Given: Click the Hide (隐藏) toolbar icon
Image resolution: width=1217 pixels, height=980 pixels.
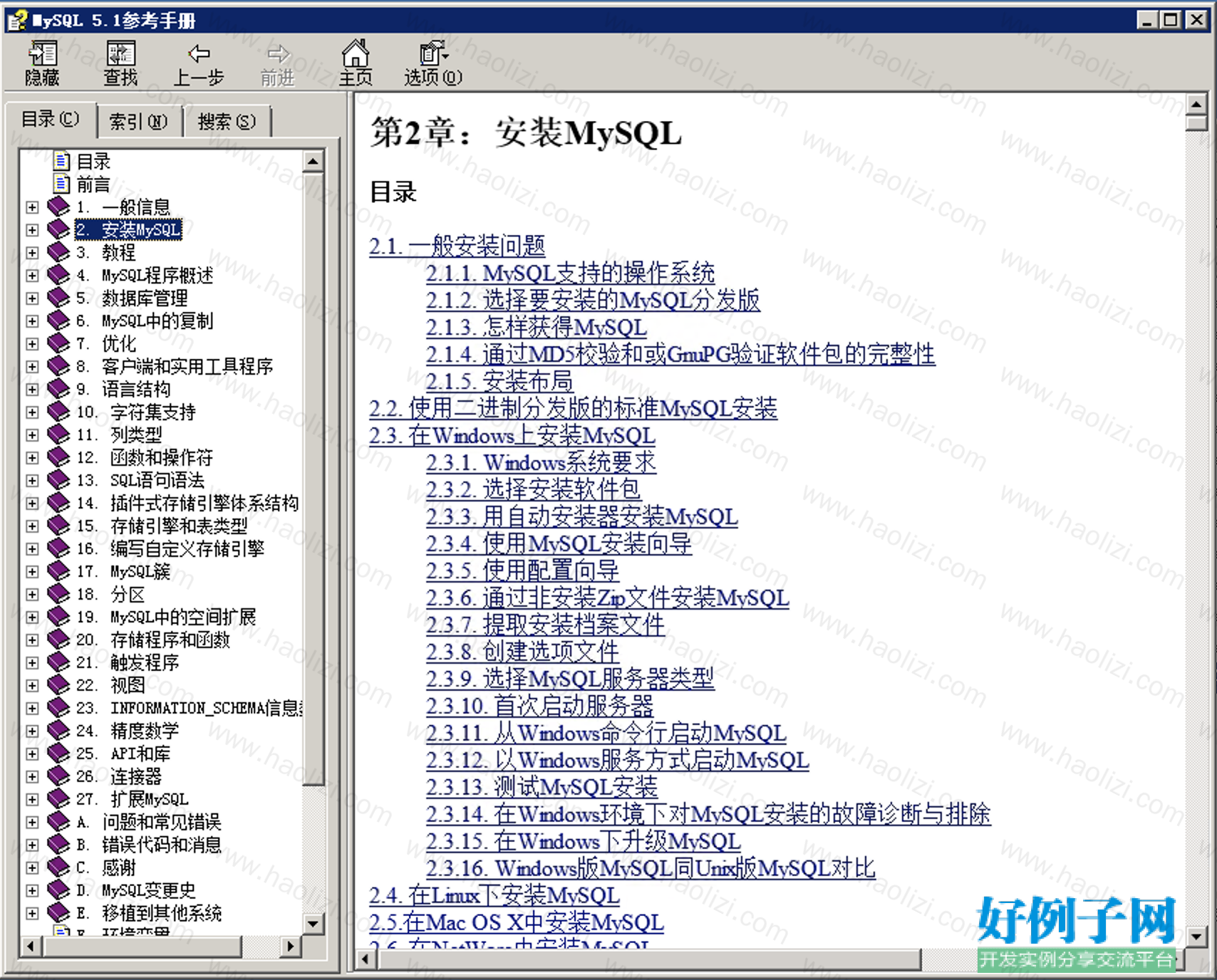Looking at the screenshot, I should 42,54.
